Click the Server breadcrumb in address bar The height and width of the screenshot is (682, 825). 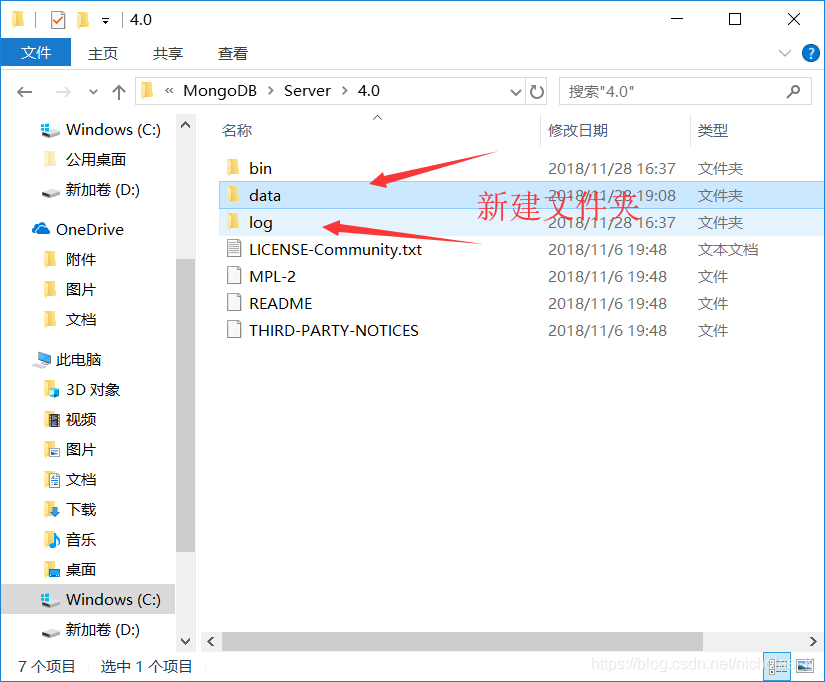point(307,91)
